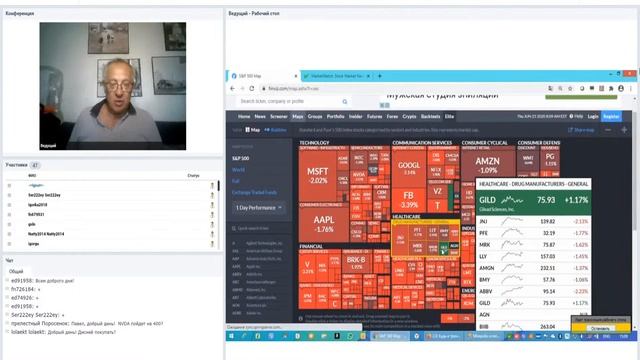The image size is (640, 360).
Task: Reload the page with browser refresh icon
Action: (x=252, y=88)
